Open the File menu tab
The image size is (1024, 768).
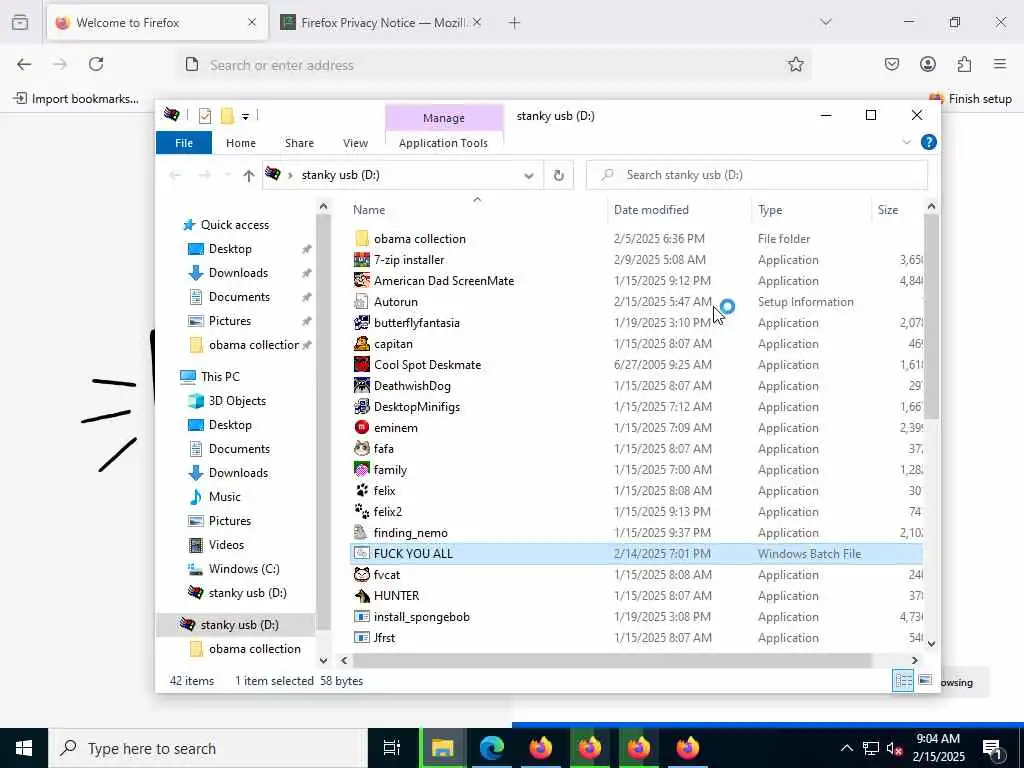point(184,142)
